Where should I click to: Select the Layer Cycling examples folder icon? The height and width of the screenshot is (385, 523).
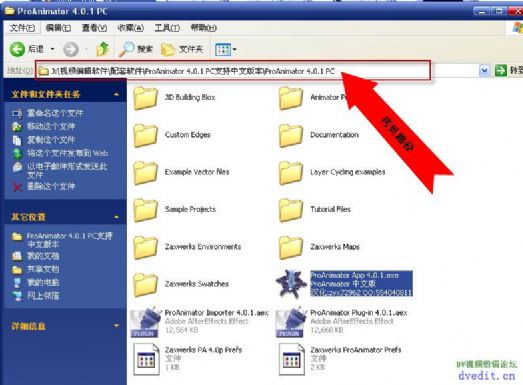[291, 172]
